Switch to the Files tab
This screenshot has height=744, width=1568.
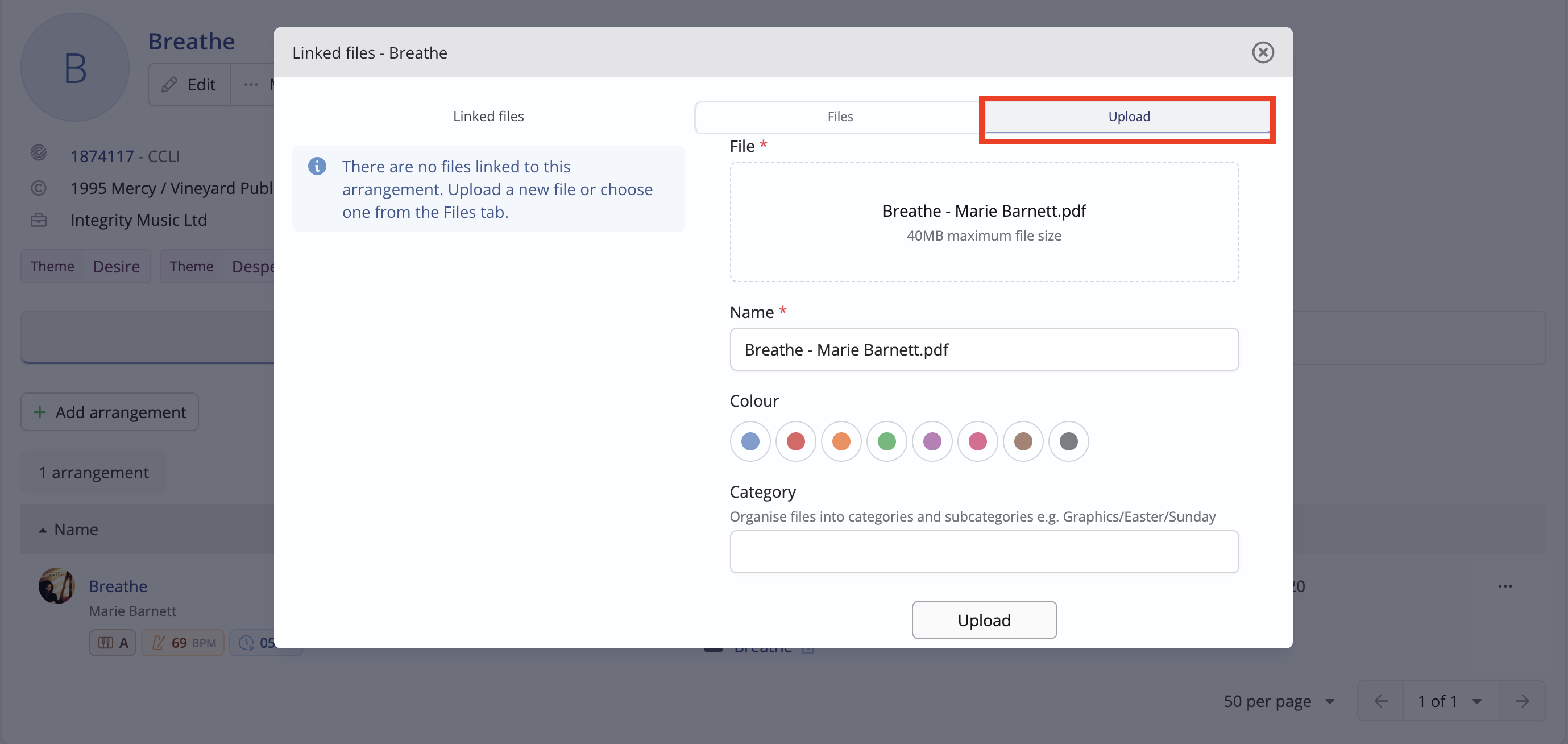840,116
